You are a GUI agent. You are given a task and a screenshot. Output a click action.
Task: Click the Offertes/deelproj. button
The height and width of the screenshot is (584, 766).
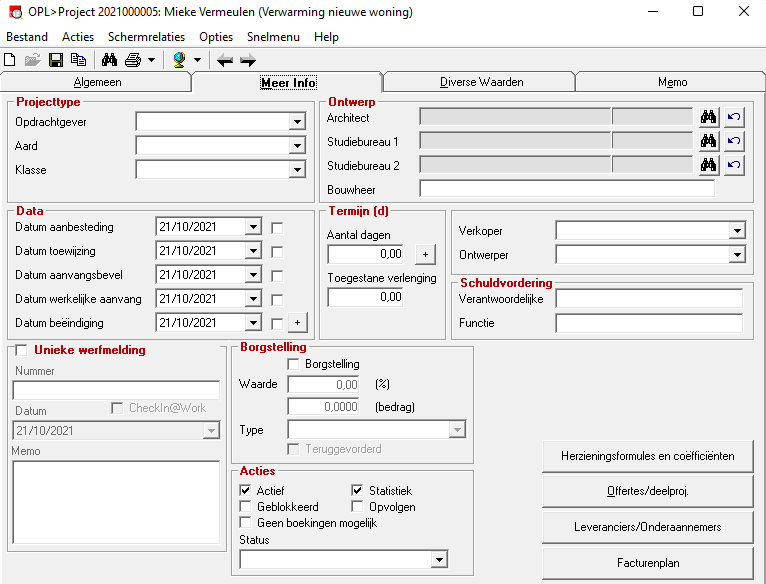click(x=648, y=491)
